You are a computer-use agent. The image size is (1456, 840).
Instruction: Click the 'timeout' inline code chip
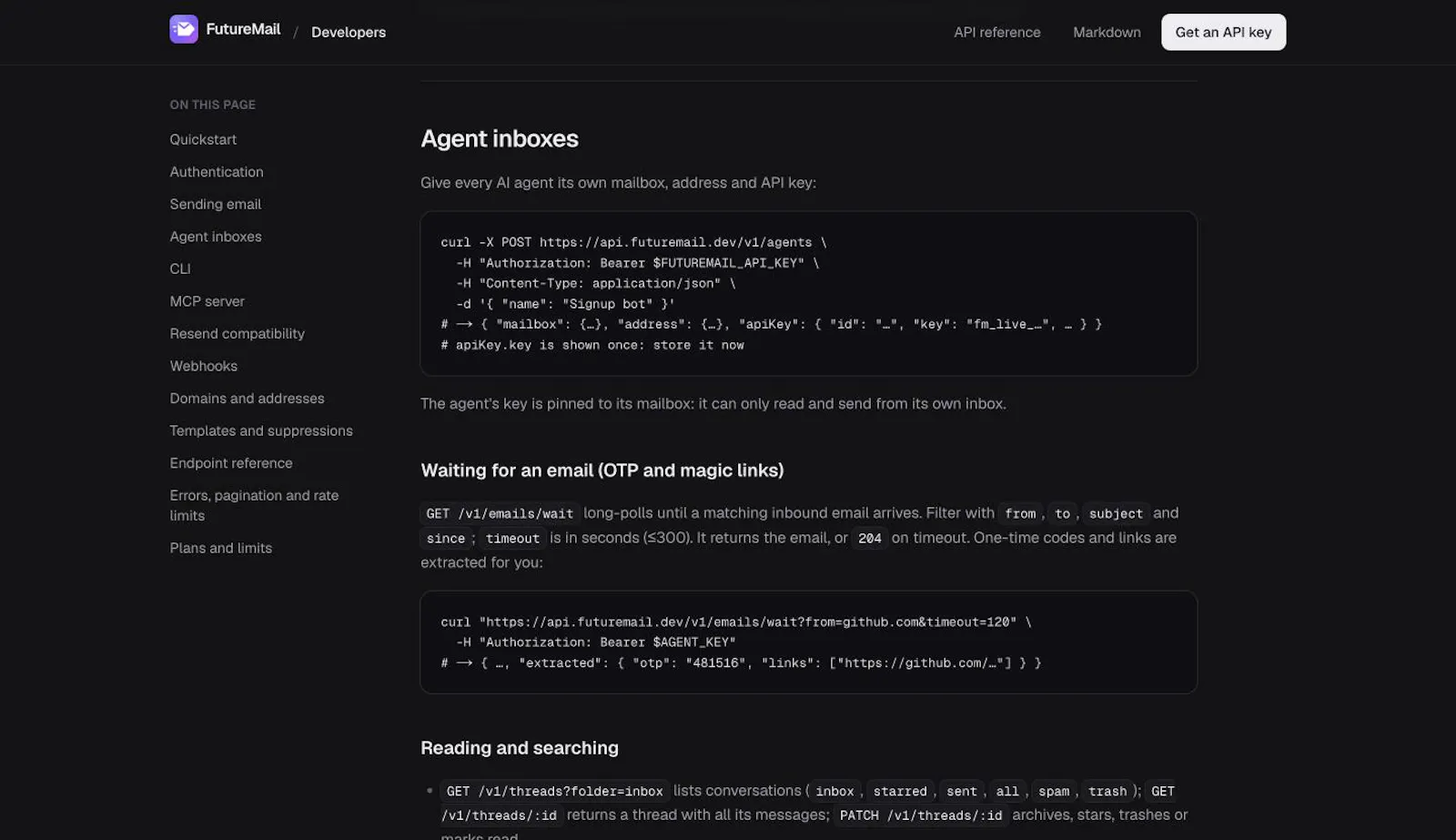coord(512,538)
